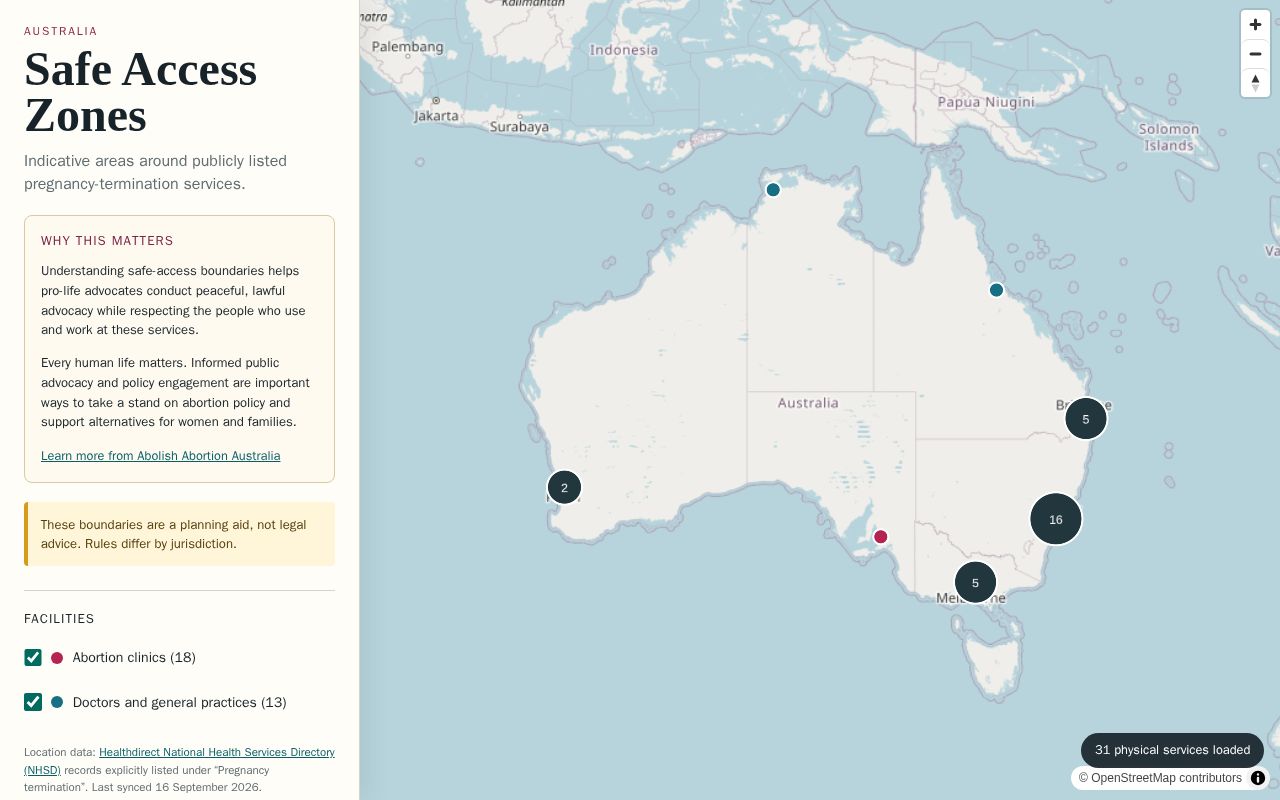The height and width of the screenshot is (800, 1280).
Task: Click the 'FACILITIES' section label
Action: pos(59,619)
